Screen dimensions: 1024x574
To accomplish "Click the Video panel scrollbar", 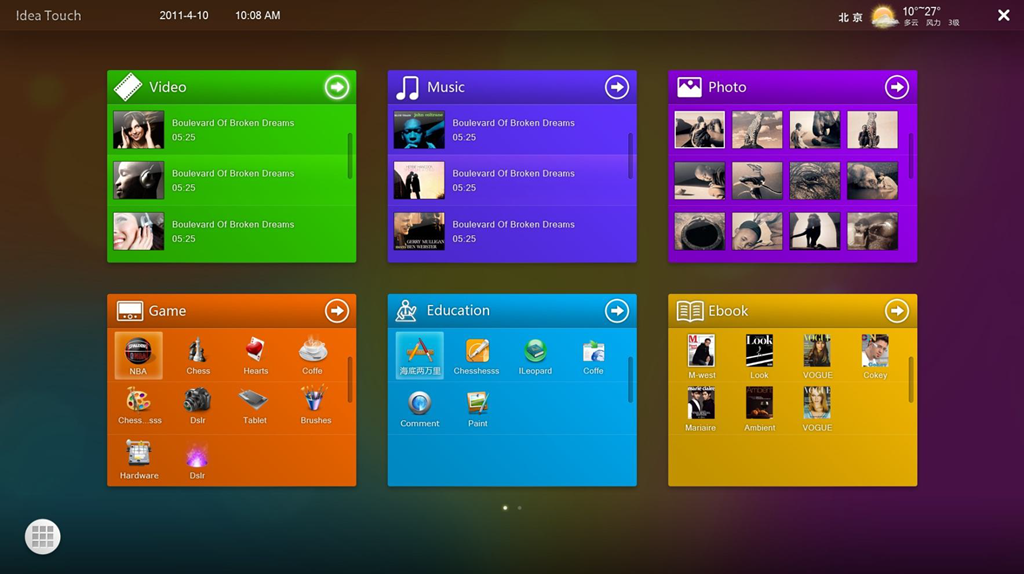I will (350, 155).
